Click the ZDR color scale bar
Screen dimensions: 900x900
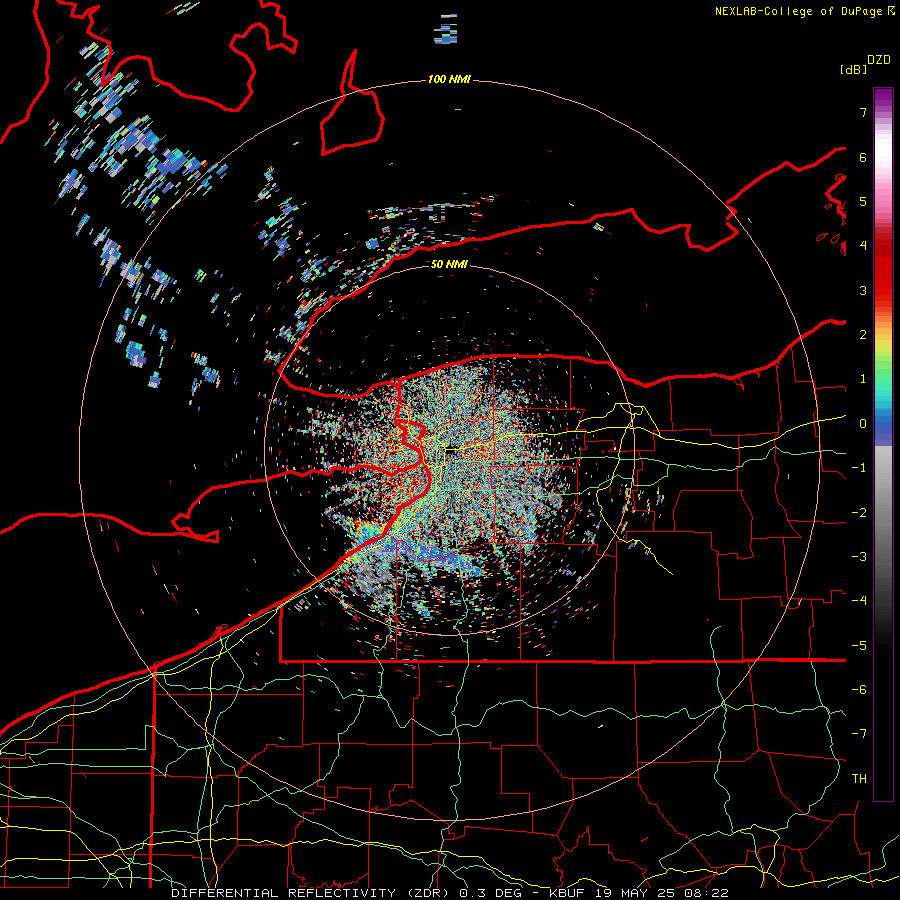coord(883,444)
